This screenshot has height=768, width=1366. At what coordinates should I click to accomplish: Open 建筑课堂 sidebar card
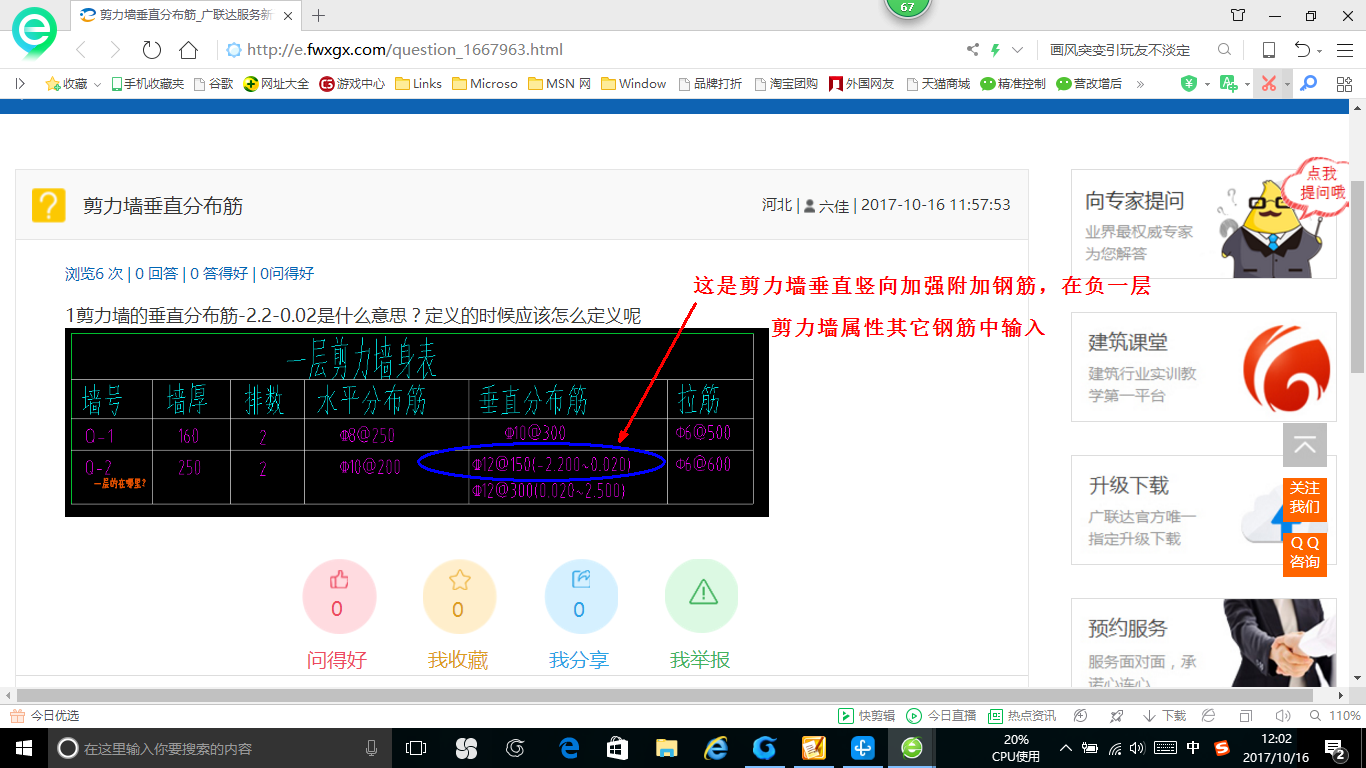pos(1204,367)
